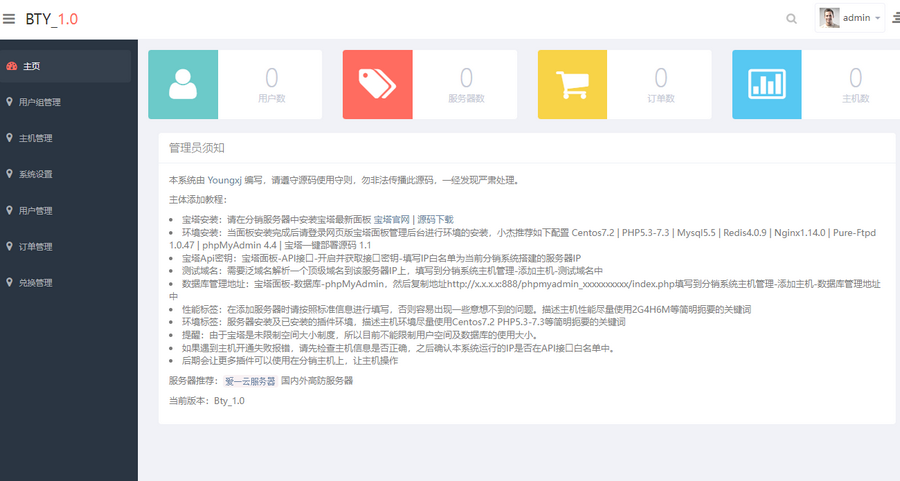Click the BTY_1.0 logo title
This screenshot has width=900, height=481.
pos(52,19)
